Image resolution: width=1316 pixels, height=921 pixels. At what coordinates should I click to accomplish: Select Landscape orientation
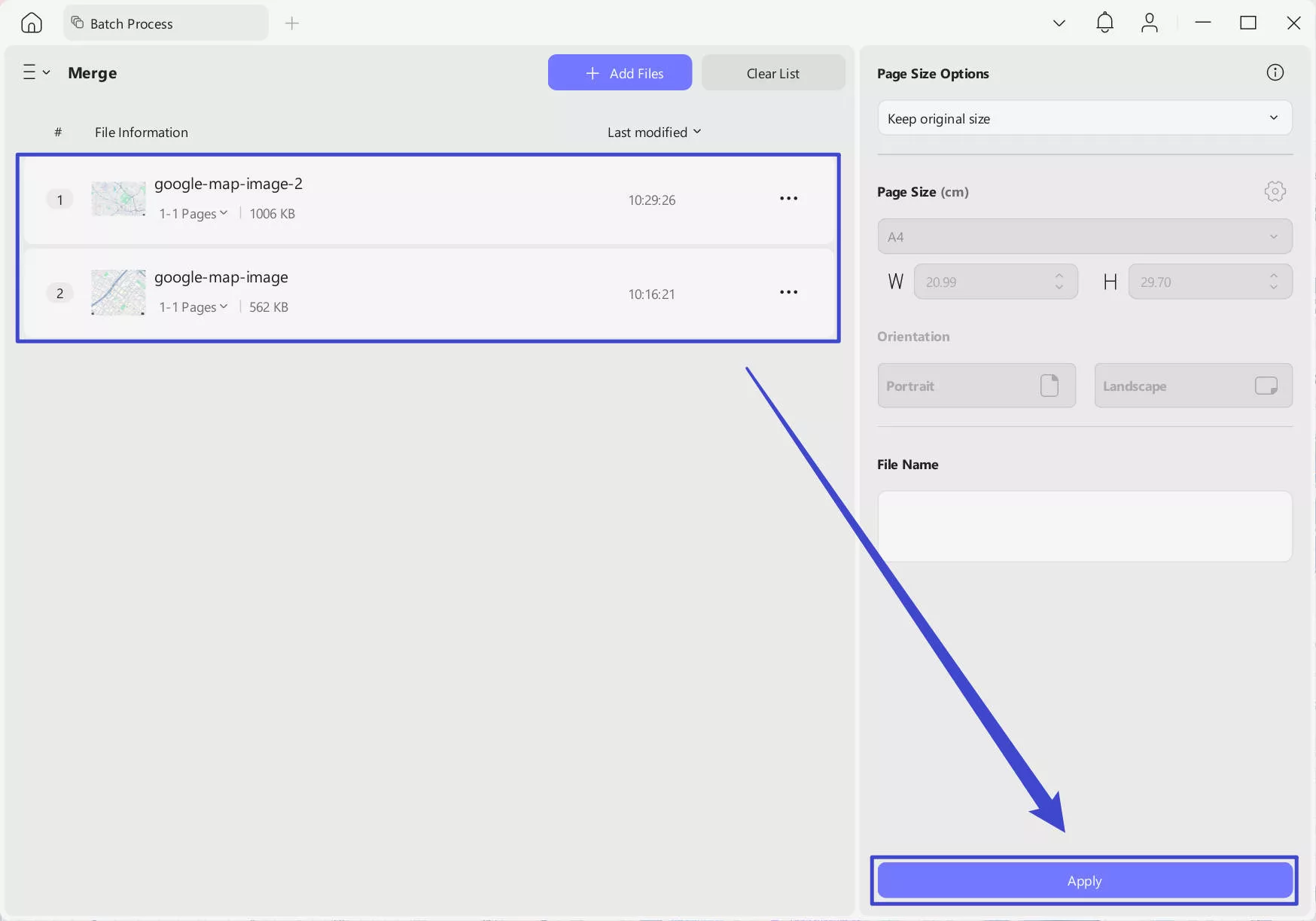1193,385
